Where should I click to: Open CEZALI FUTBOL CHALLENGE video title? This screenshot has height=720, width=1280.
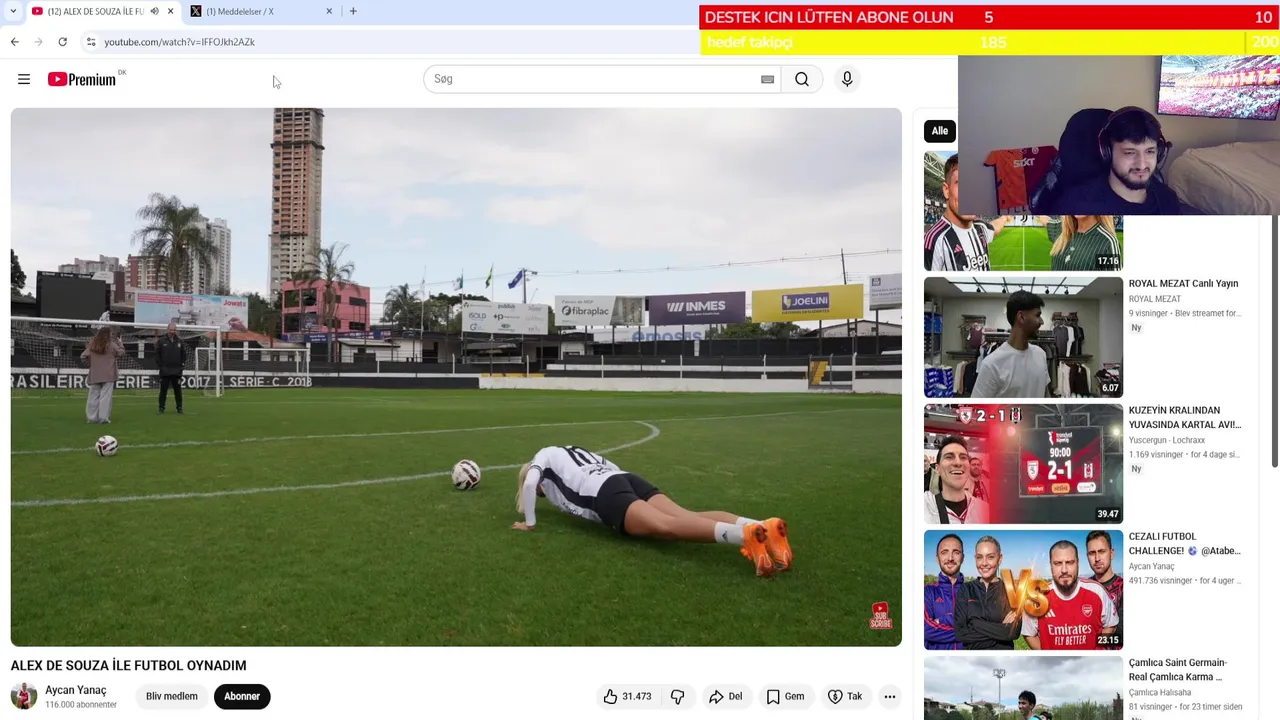1185,543
